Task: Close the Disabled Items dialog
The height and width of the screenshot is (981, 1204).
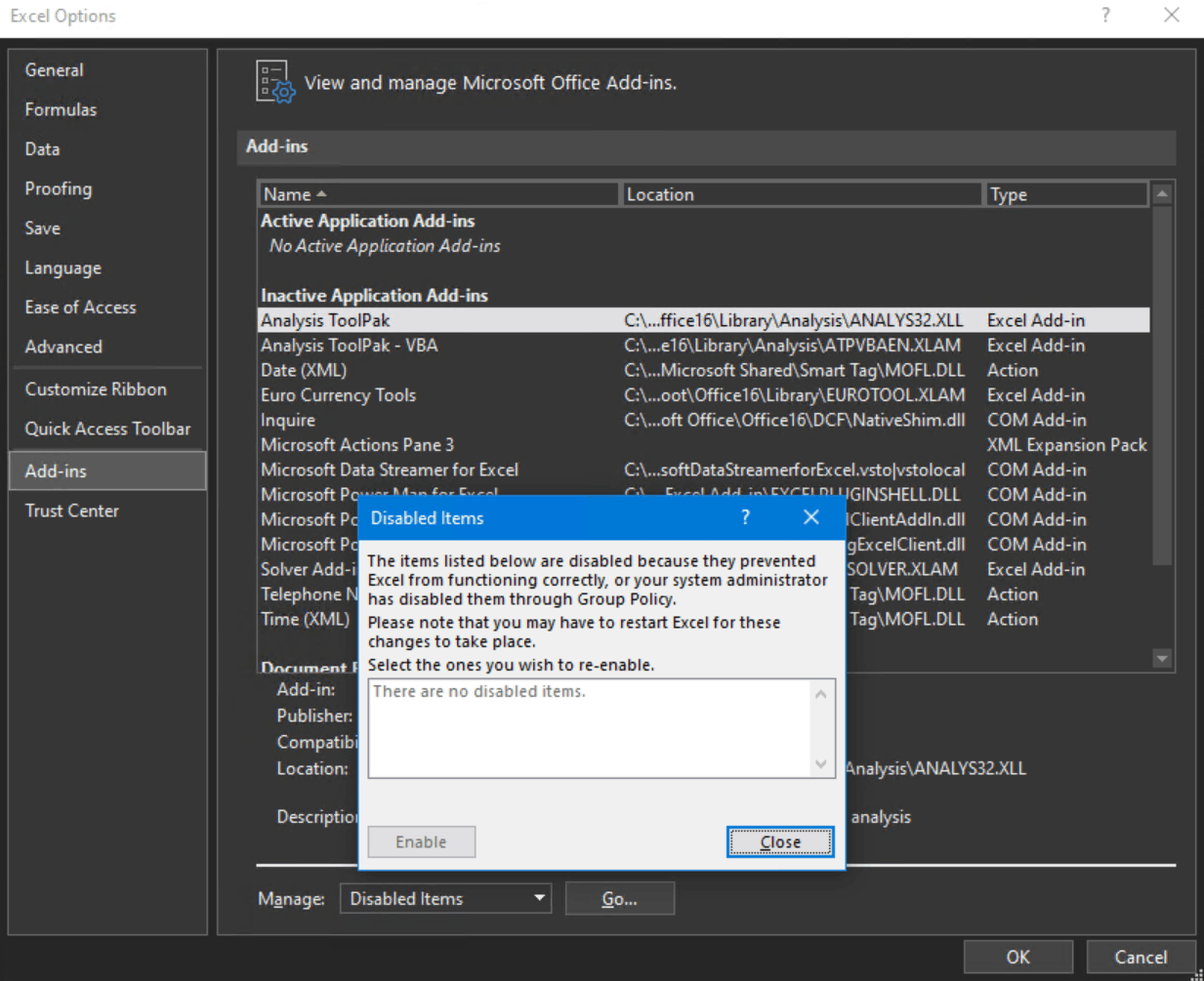Action: [779, 841]
